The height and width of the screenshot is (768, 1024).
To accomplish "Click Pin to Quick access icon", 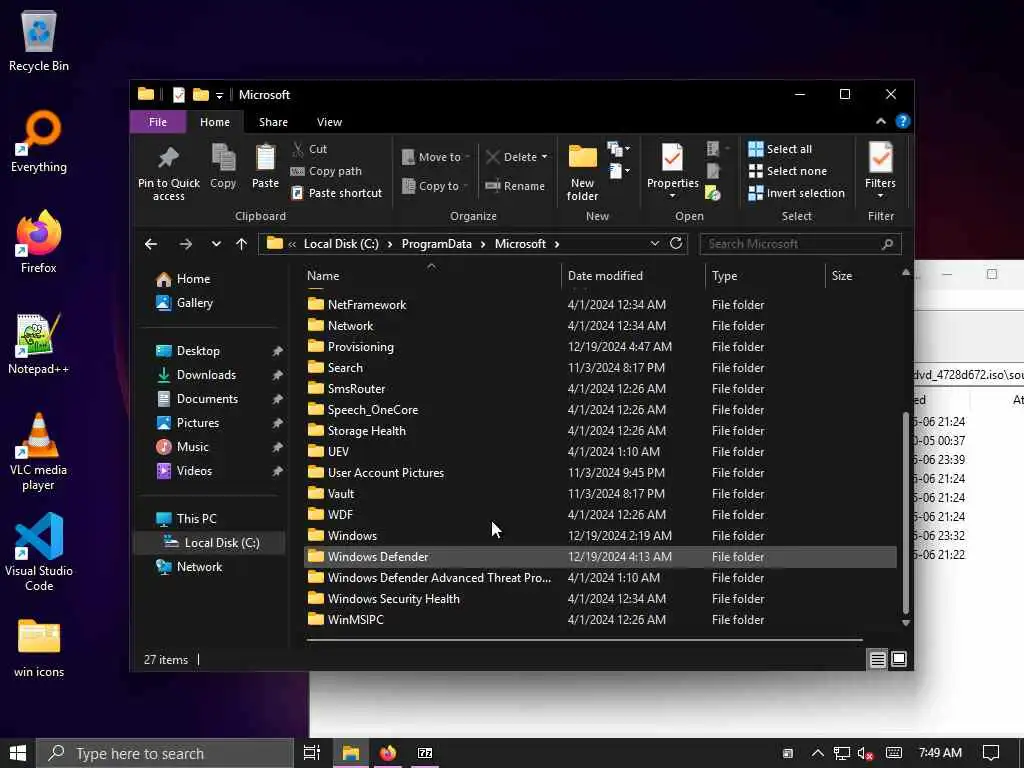I will click(x=168, y=172).
